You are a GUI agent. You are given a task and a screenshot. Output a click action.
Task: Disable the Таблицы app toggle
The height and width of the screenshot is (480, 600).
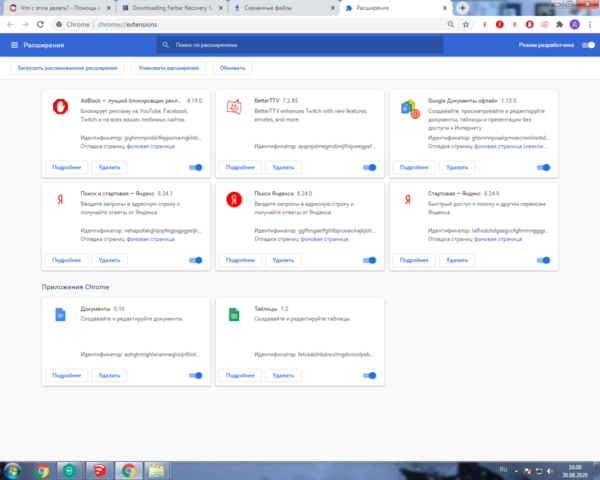click(369, 376)
